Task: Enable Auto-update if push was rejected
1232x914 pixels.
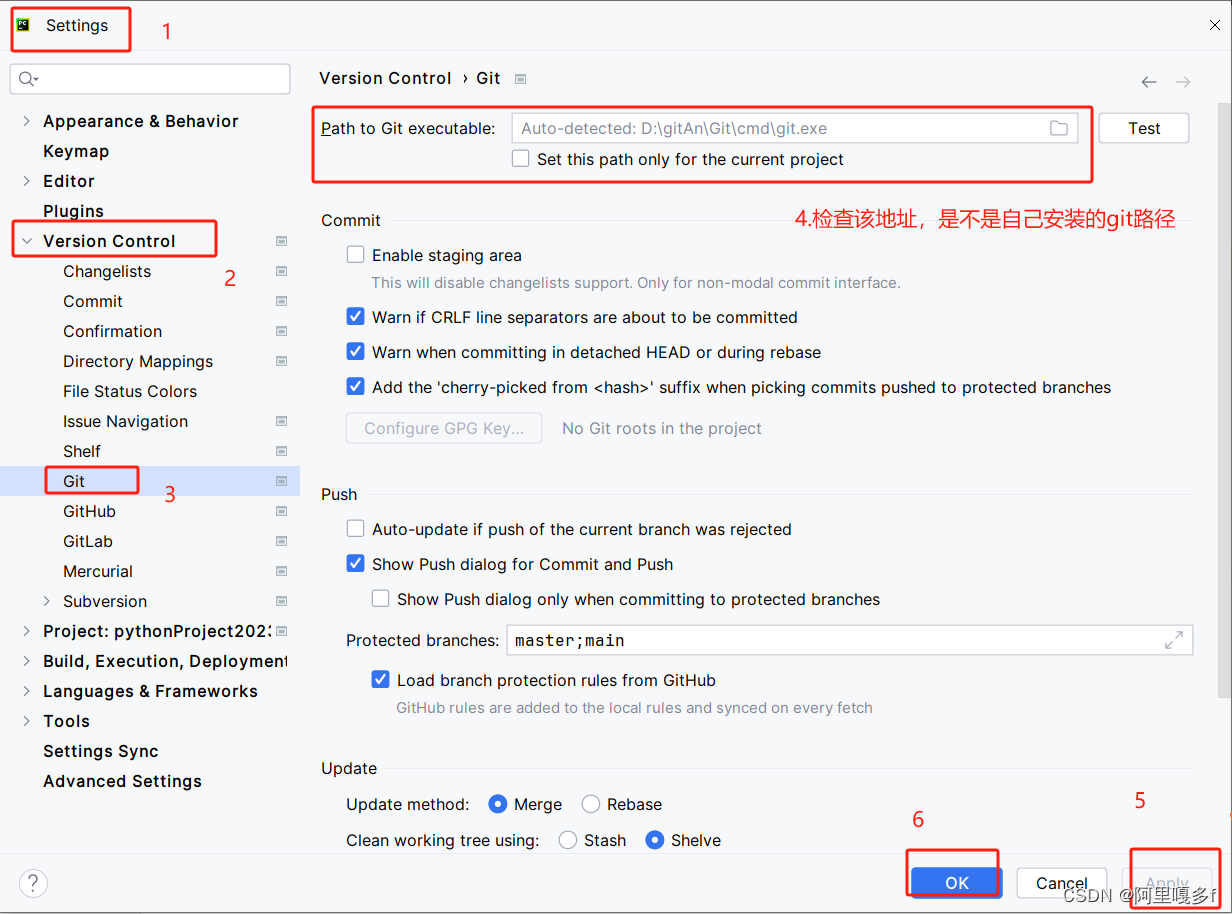Action: (355, 529)
